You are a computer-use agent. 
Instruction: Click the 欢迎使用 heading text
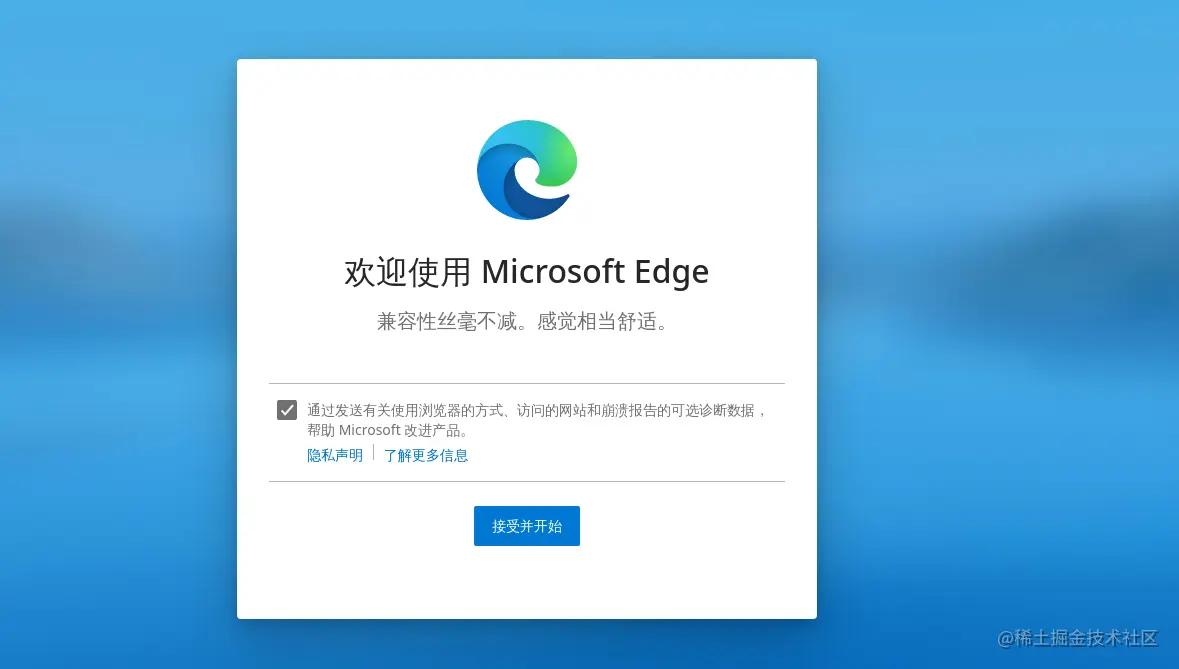tap(406, 272)
